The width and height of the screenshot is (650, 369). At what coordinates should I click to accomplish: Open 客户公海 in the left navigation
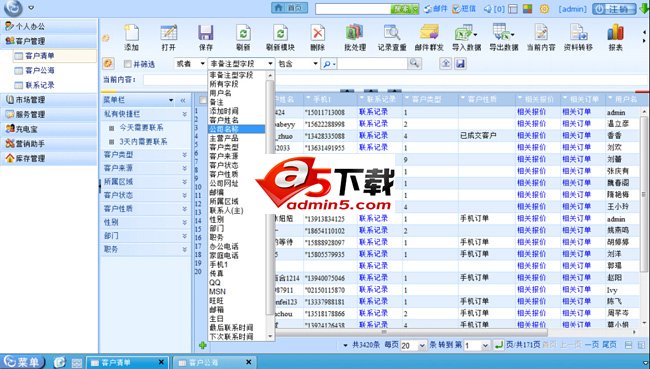(x=40, y=70)
